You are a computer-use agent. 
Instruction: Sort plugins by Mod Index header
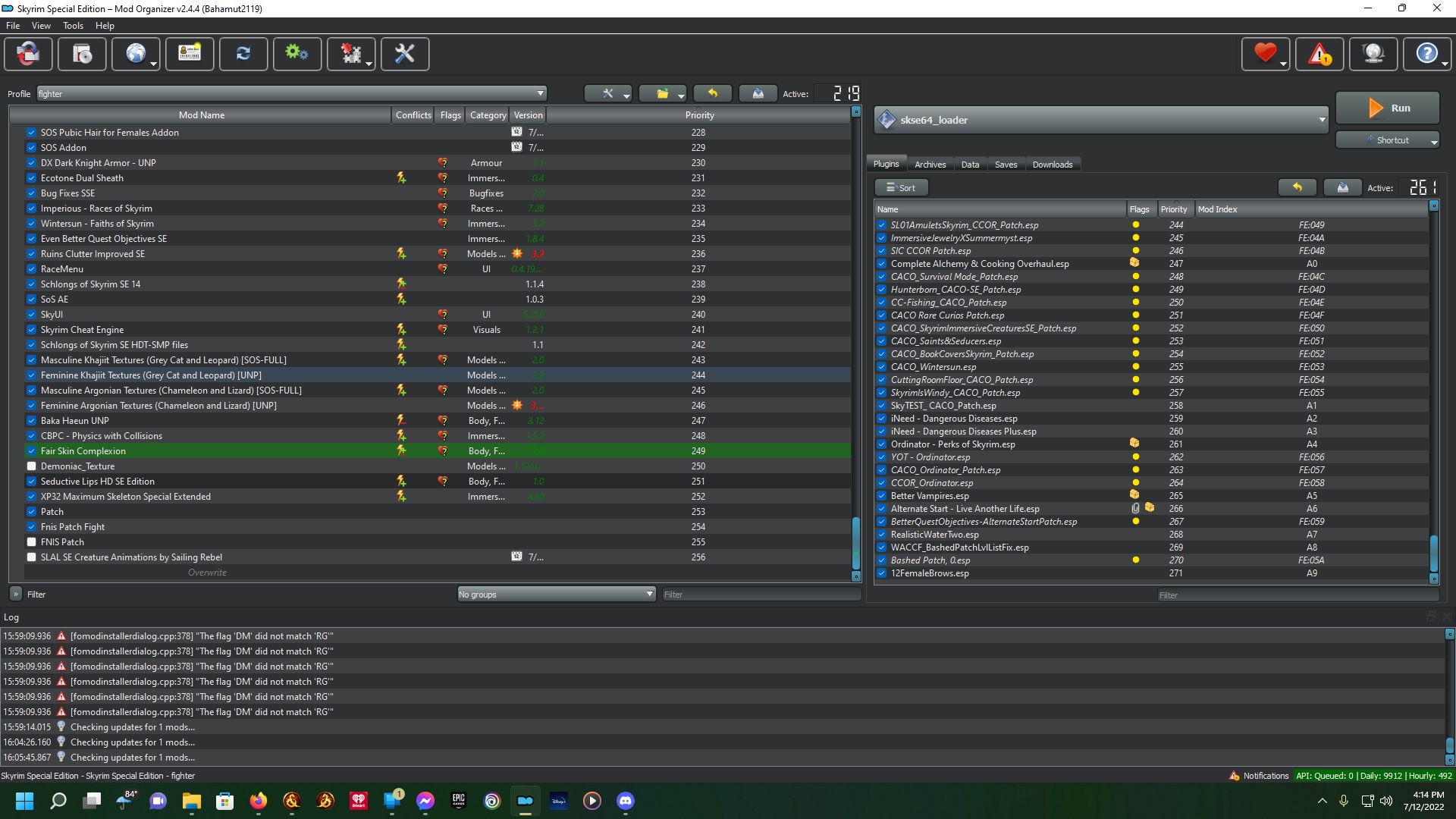coord(1311,209)
